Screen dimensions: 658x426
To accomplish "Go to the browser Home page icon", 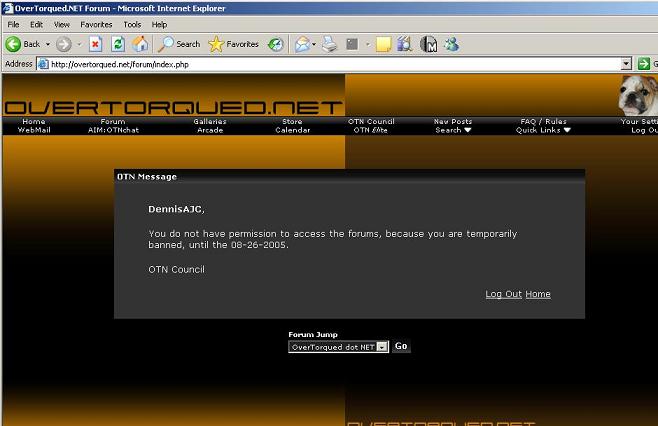I will [x=140, y=44].
